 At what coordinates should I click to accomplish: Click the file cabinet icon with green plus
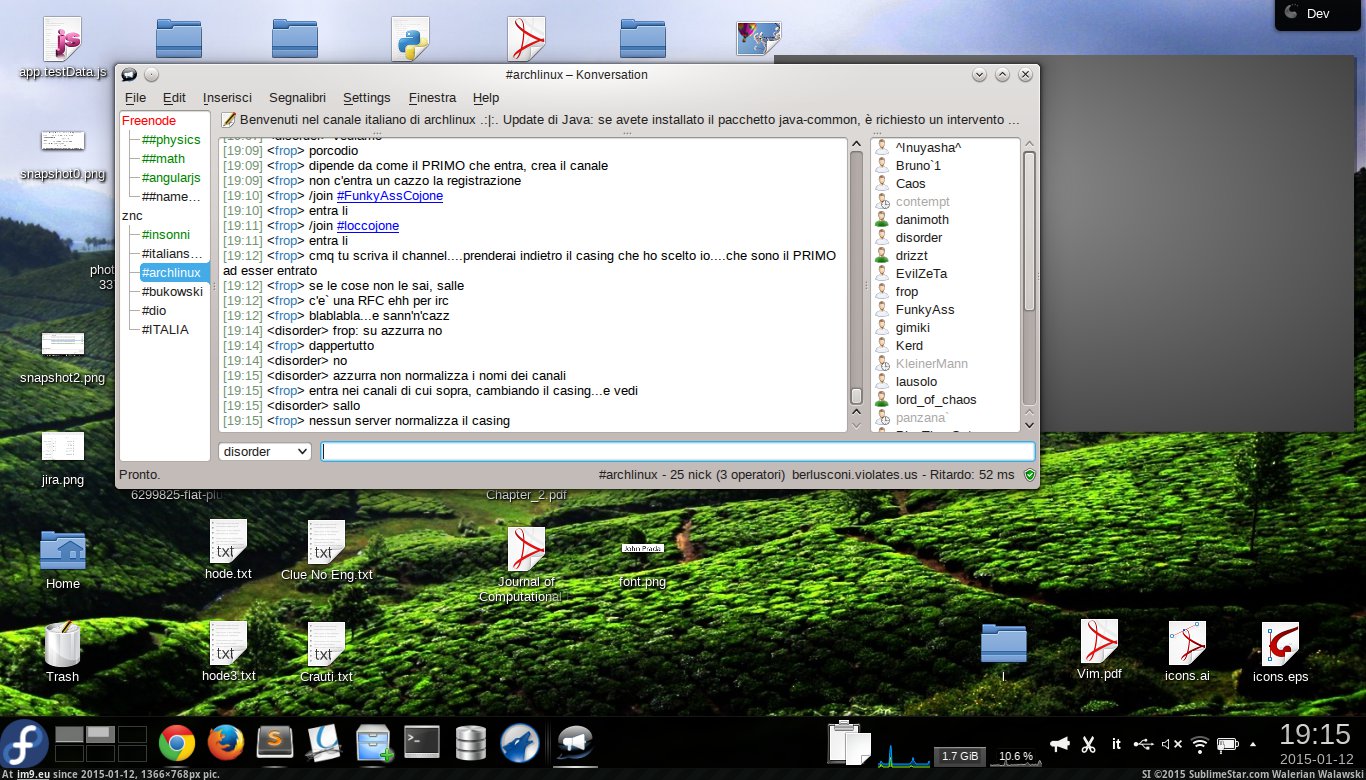tap(373, 743)
